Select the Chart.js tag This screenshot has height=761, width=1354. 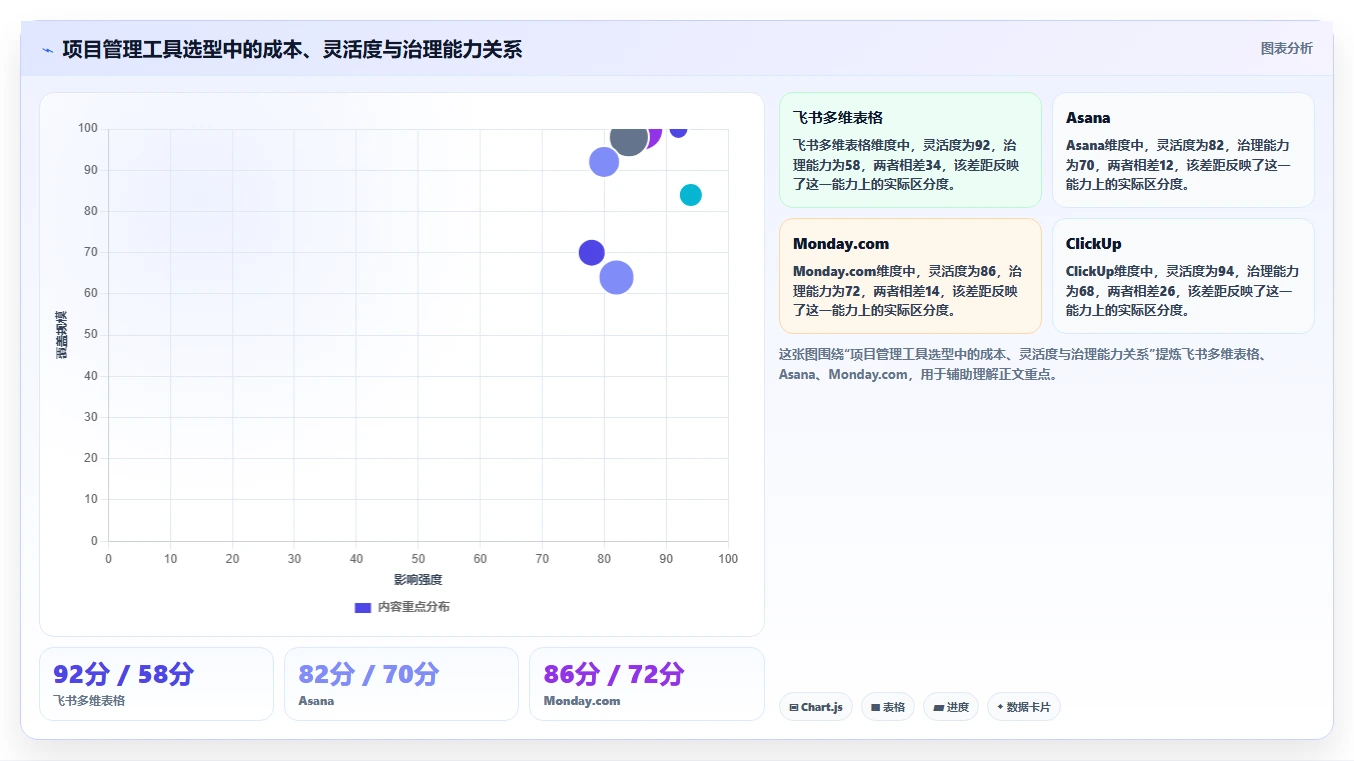816,707
